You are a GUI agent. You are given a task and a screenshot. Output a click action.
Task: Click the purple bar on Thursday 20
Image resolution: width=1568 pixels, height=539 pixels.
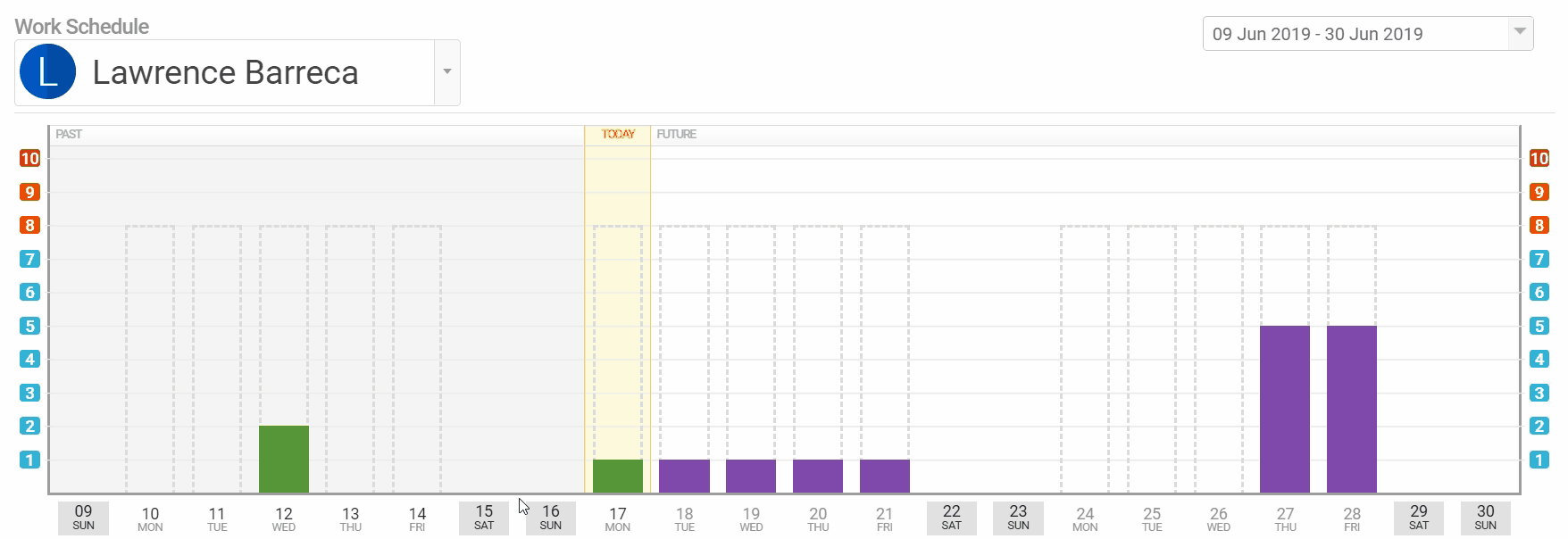click(x=818, y=476)
